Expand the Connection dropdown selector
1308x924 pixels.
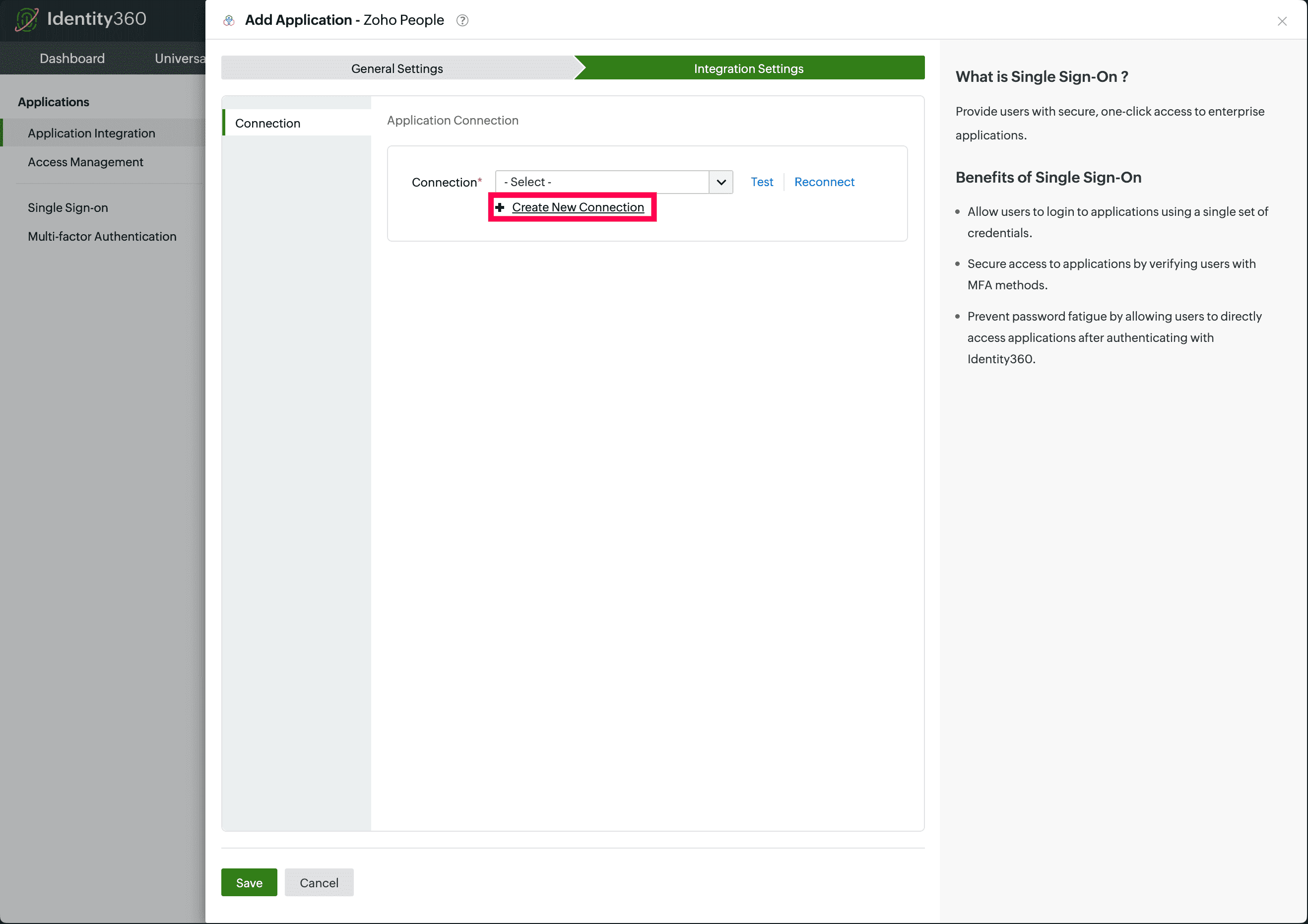click(721, 181)
